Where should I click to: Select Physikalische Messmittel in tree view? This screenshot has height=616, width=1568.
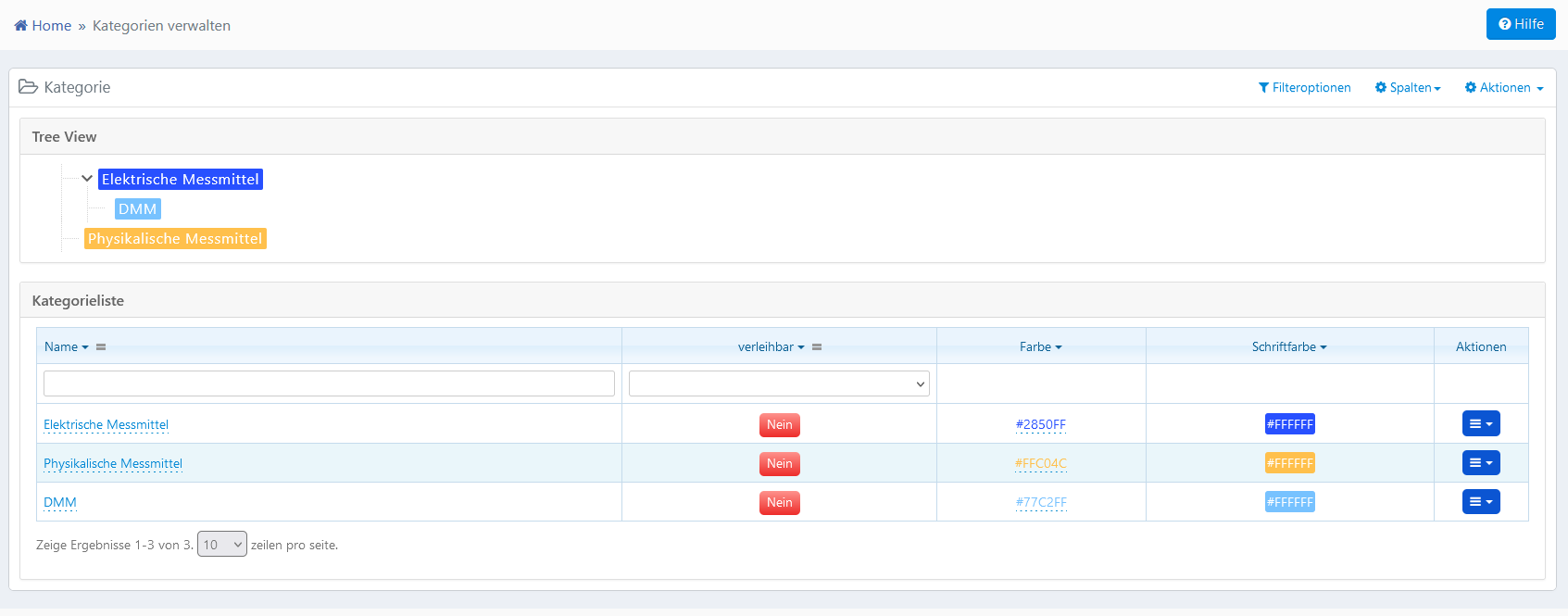click(x=175, y=239)
